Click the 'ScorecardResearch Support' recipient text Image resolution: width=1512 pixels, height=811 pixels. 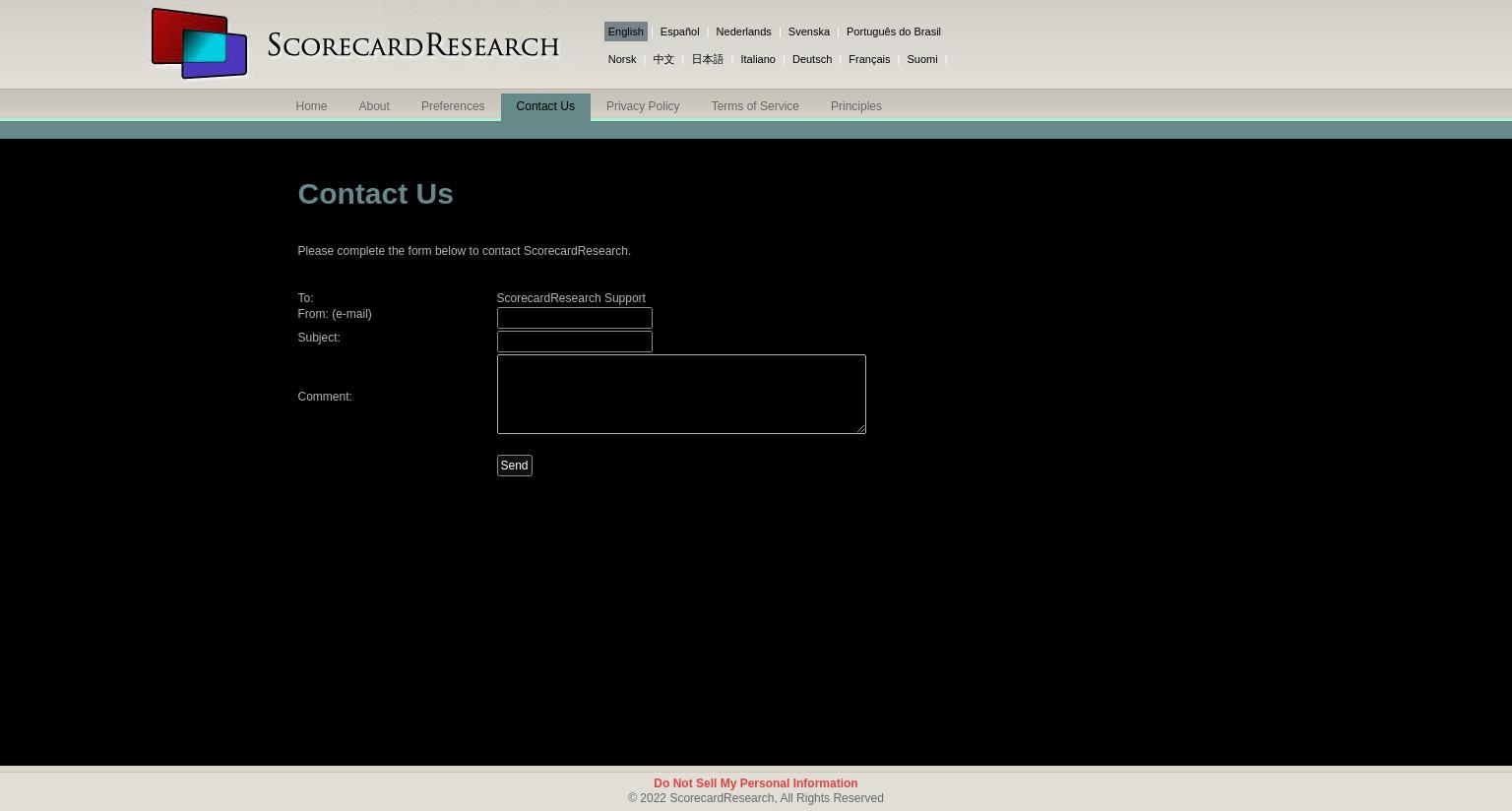(x=571, y=298)
